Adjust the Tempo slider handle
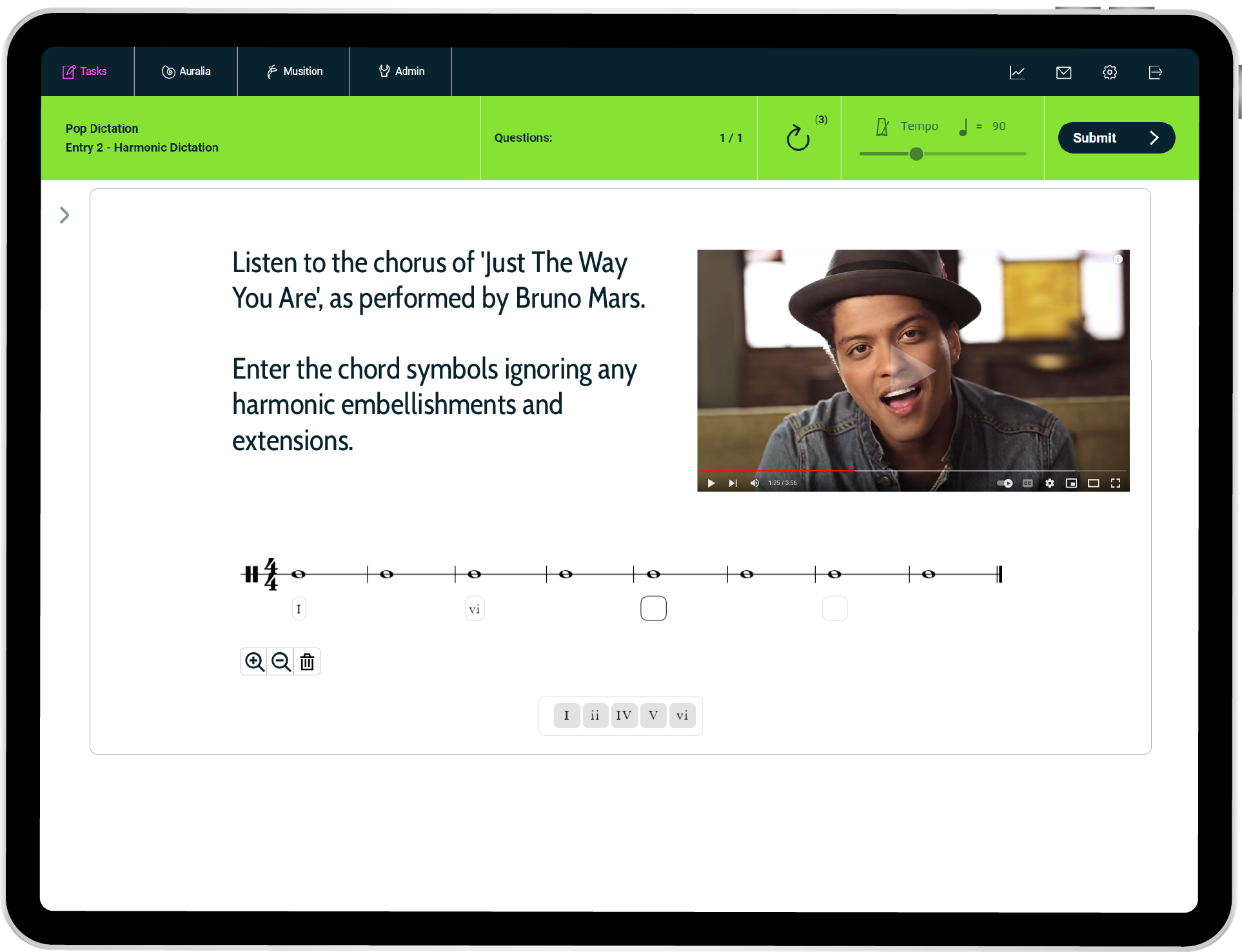 click(x=916, y=154)
